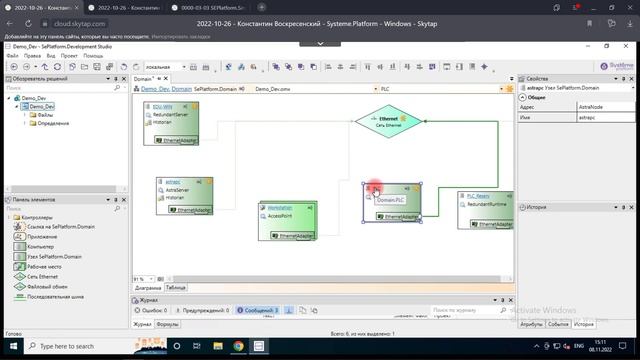Image resolution: width=640 pixels, height=360 pixels.
Task: Open the События tab in right panel
Action: coord(558,324)
